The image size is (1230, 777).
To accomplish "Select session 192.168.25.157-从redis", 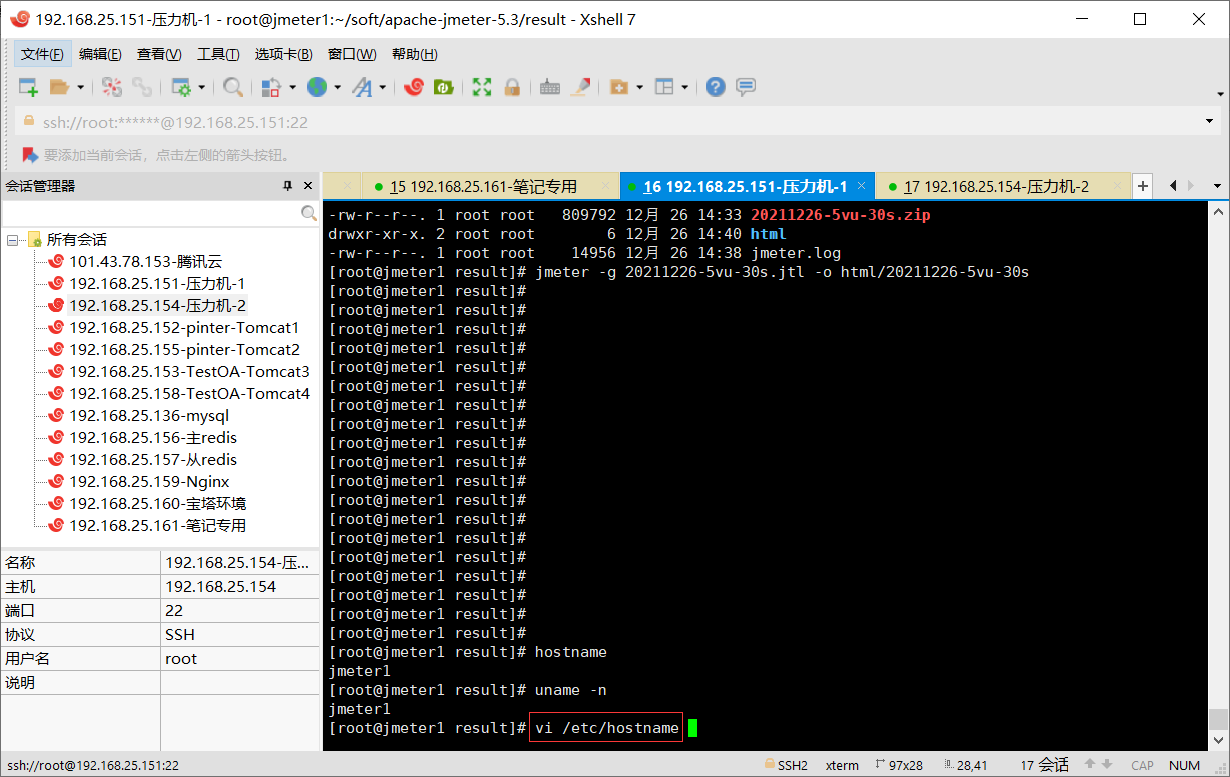I will click(153, 460).
